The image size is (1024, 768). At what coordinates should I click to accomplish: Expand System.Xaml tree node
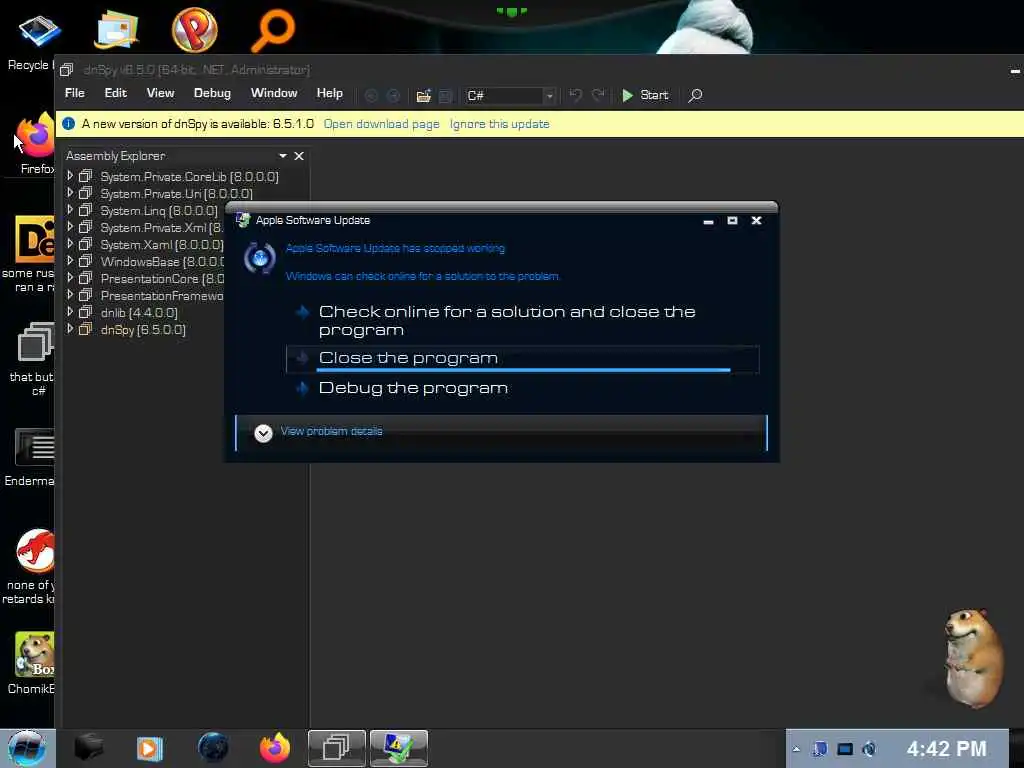click(x=70, y=244)
